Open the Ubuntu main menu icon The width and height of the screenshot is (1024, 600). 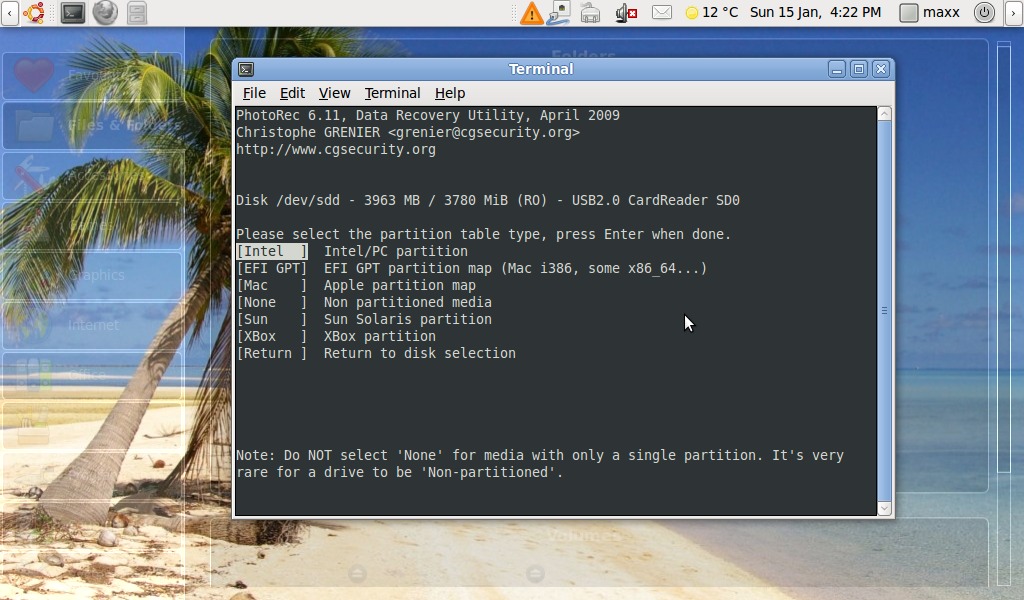point(34,12)
